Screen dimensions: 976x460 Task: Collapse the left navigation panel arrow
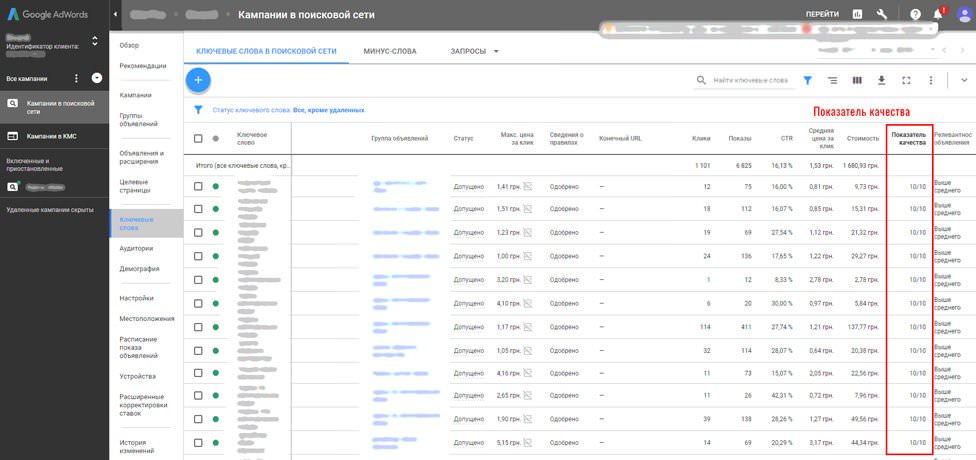(x=115, y=14)
